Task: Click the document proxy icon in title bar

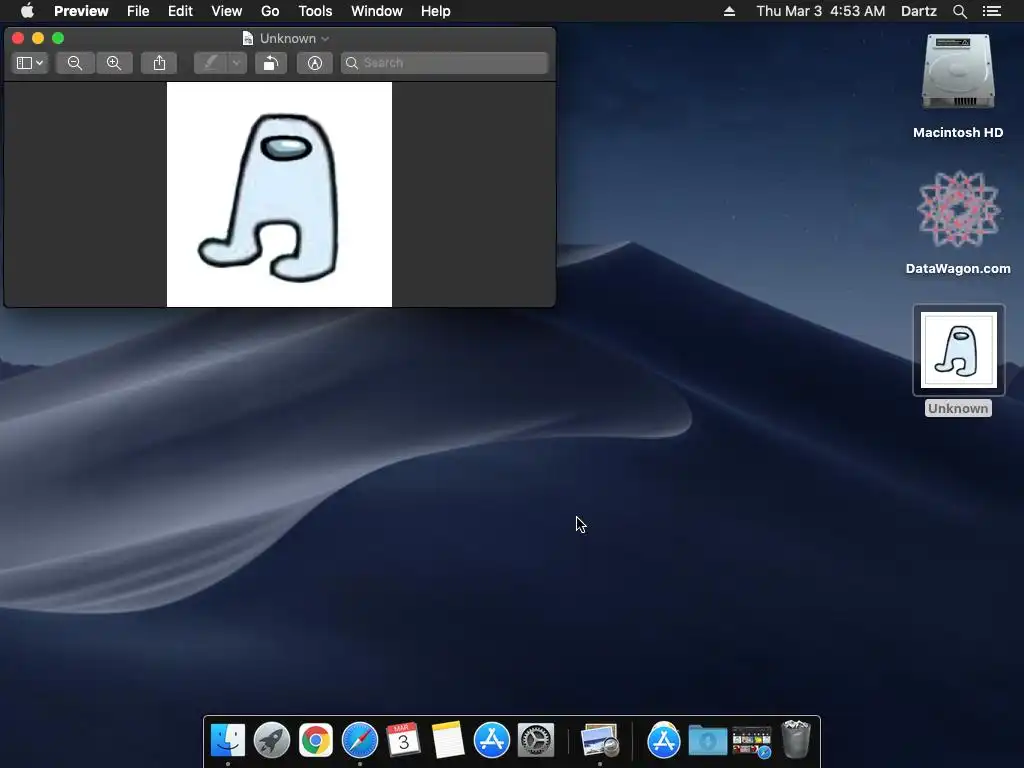Action: 248,39
